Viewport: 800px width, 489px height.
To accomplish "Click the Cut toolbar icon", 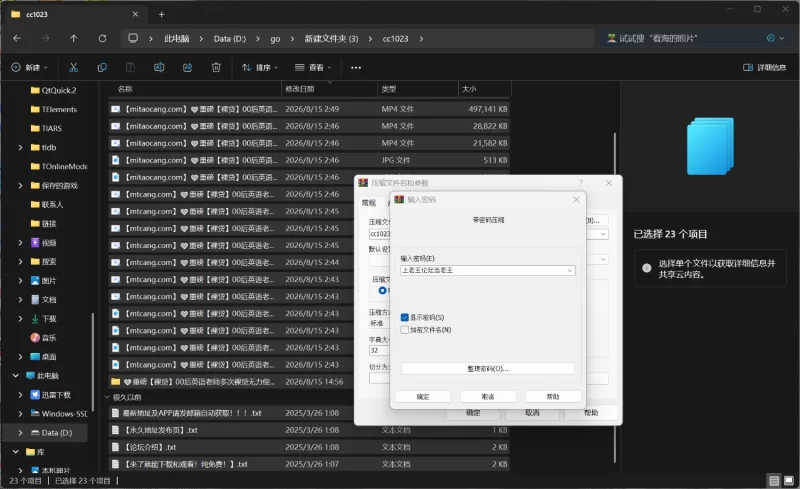I will pos(73,67).
